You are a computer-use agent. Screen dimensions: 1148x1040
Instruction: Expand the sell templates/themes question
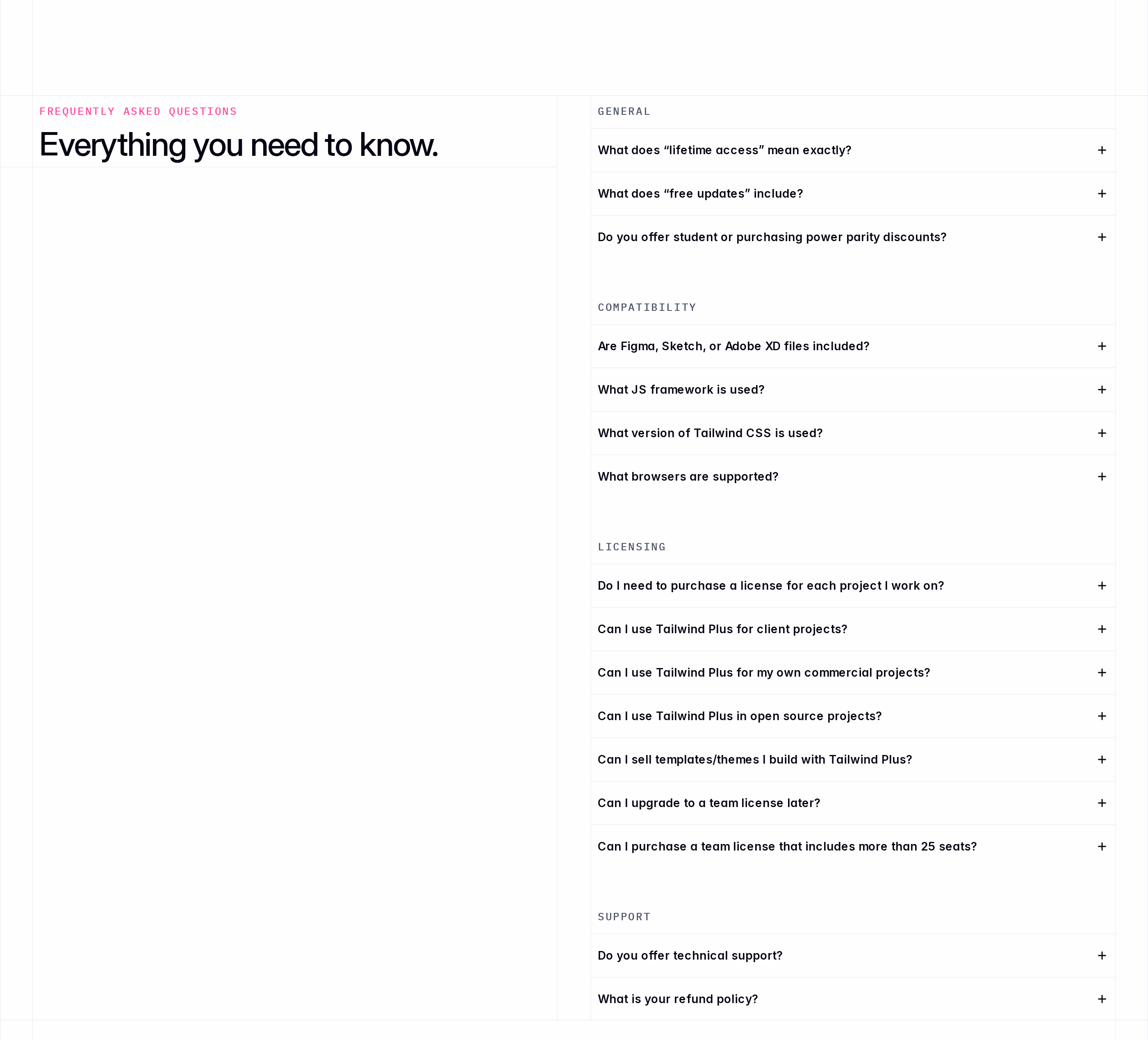pyautogui.click(x=852, y=760)
